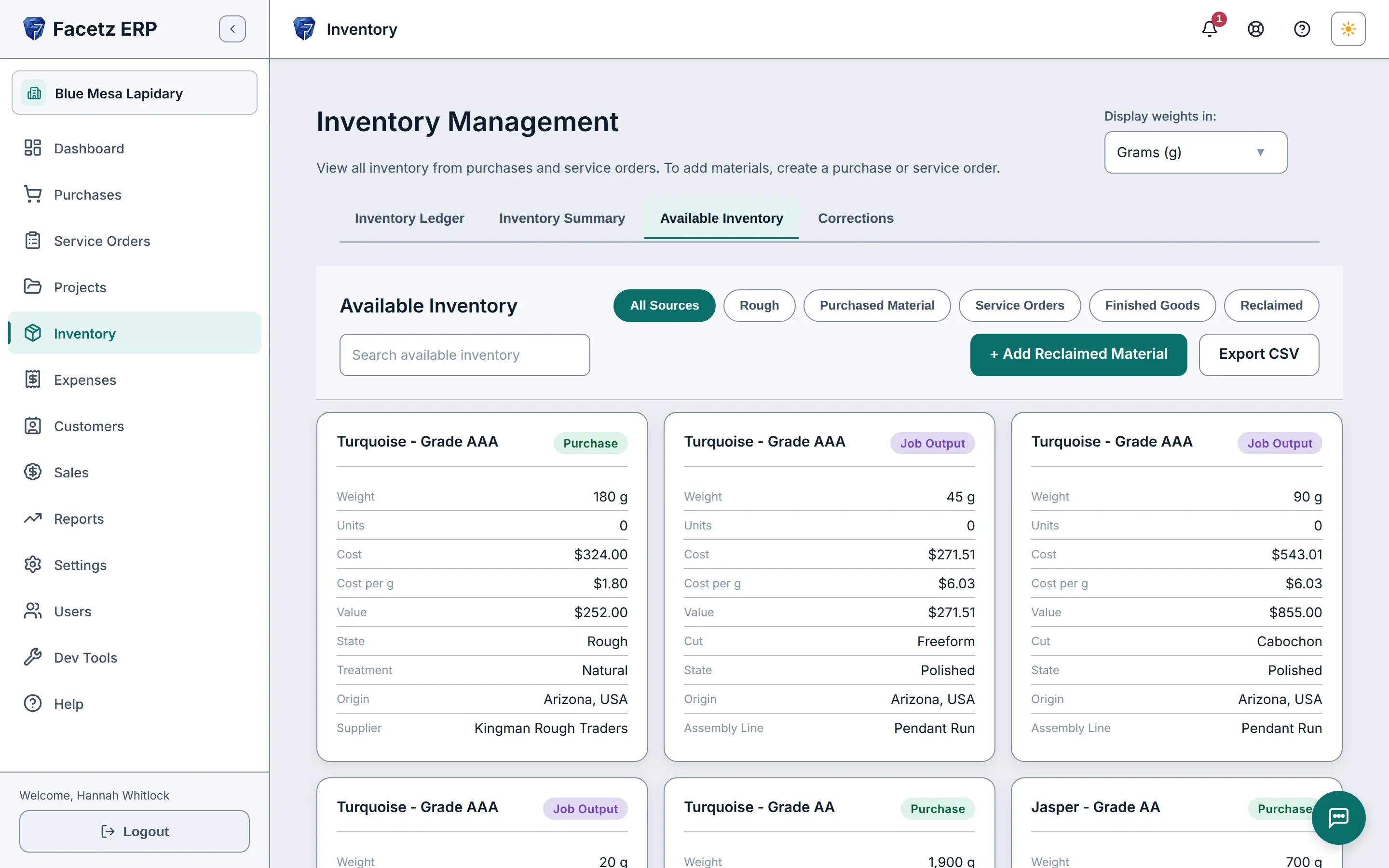
Task: Open the notifications bell icon
Action: [x=1209, y=29]
